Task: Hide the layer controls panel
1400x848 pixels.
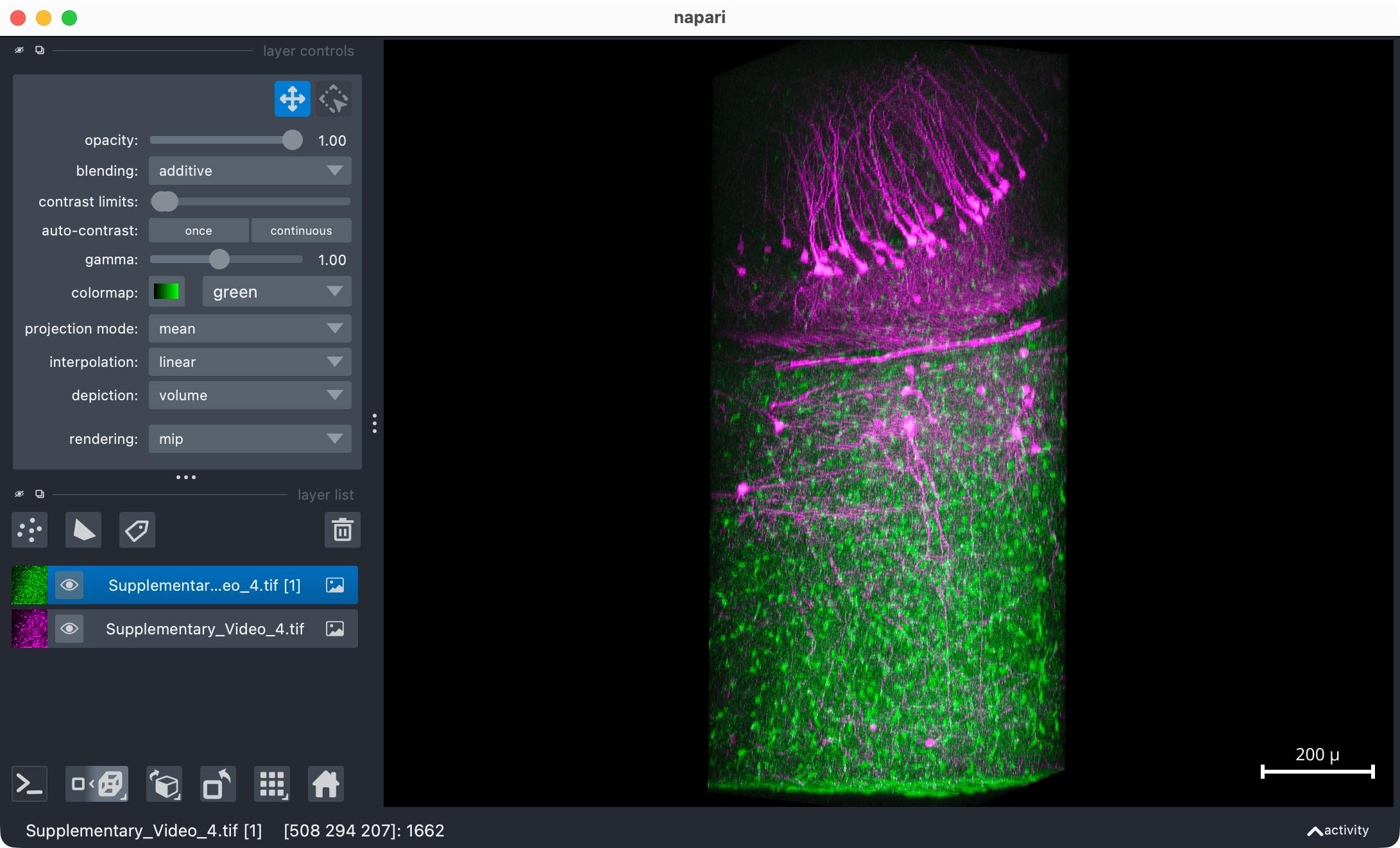Action: [x=19, y=50]
